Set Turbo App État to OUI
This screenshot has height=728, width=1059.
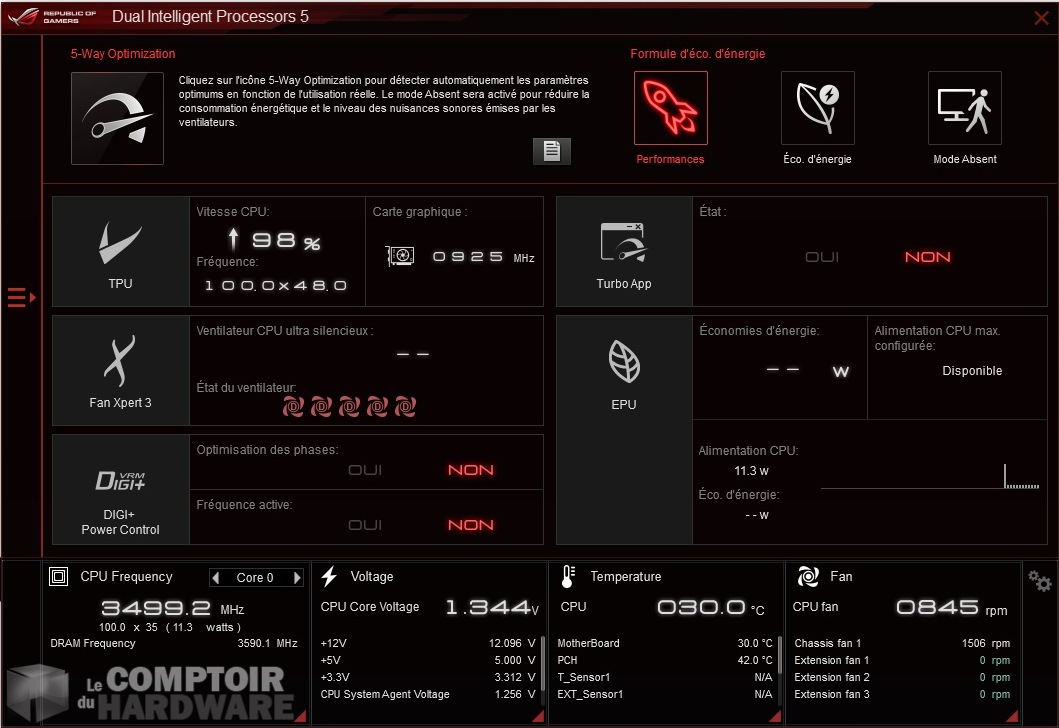pos(822,257)
